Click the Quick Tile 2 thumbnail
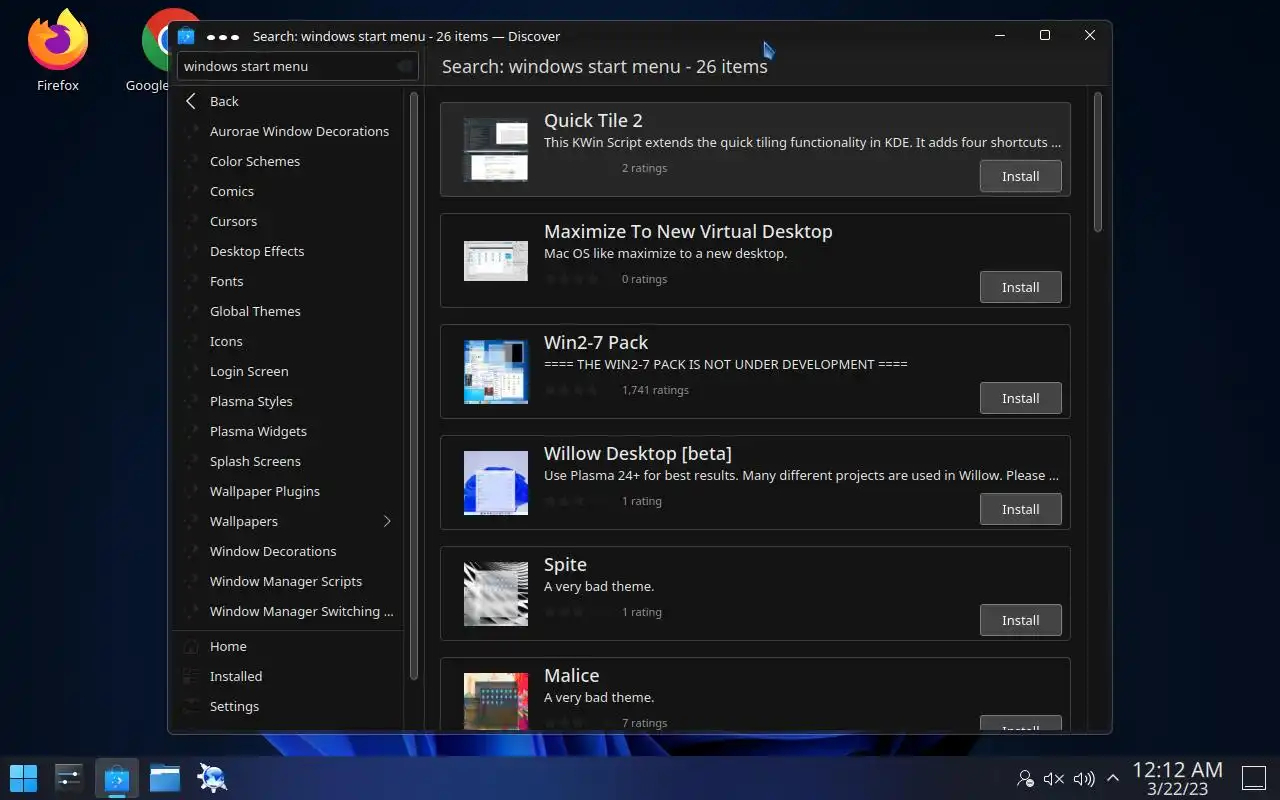This screenshot has height=800, width=1280. click(x=496, y=149)
